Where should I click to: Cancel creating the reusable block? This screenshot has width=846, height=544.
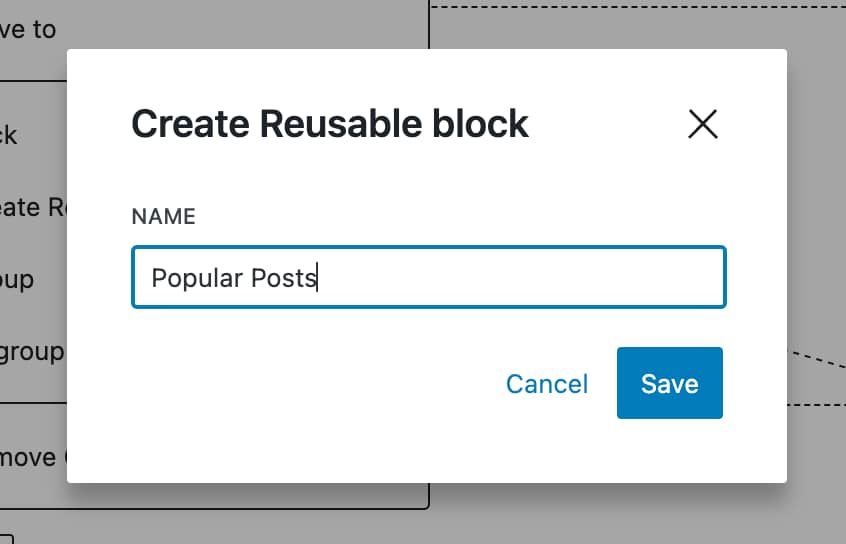547,384
